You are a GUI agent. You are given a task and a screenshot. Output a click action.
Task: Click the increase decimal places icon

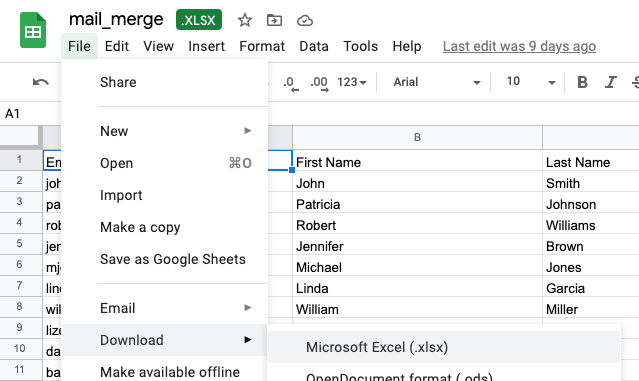click(319, 83)
